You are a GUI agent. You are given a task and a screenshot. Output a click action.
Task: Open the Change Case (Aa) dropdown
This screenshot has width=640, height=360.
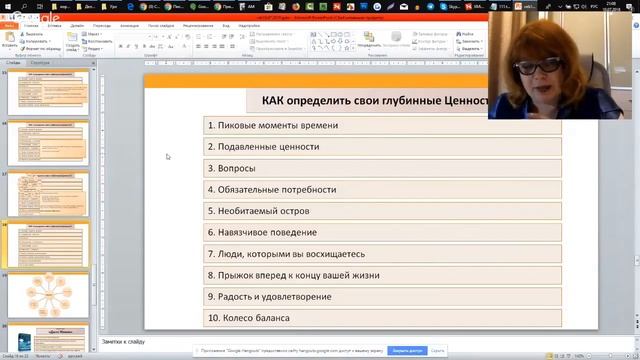[x=171, y=47]
